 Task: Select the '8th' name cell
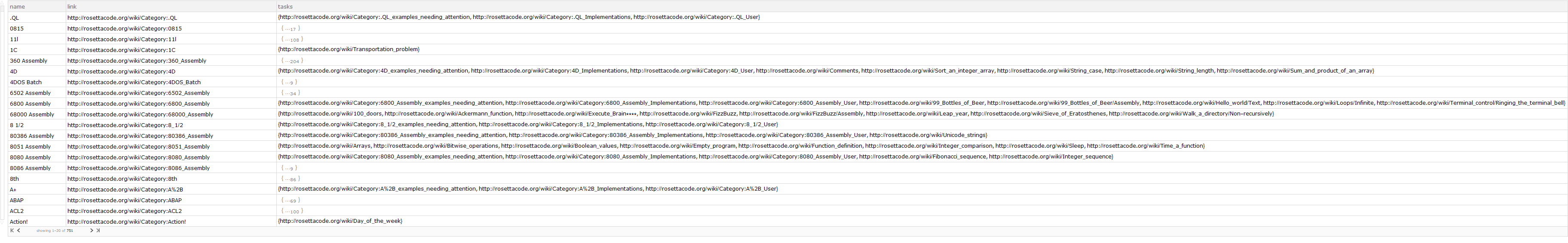(37, 179)
